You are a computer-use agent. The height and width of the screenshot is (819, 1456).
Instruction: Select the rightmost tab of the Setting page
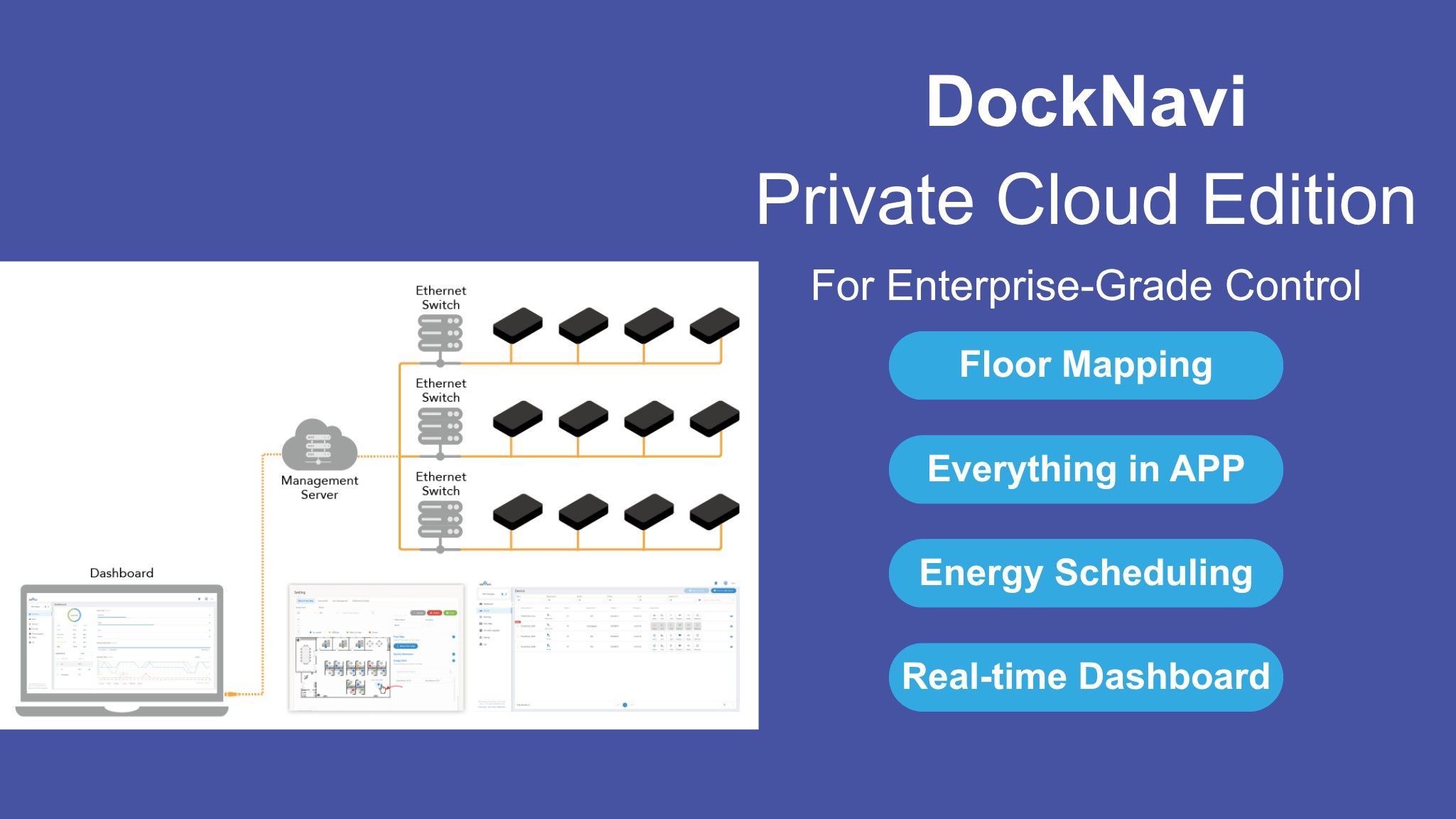pos(361,601)
